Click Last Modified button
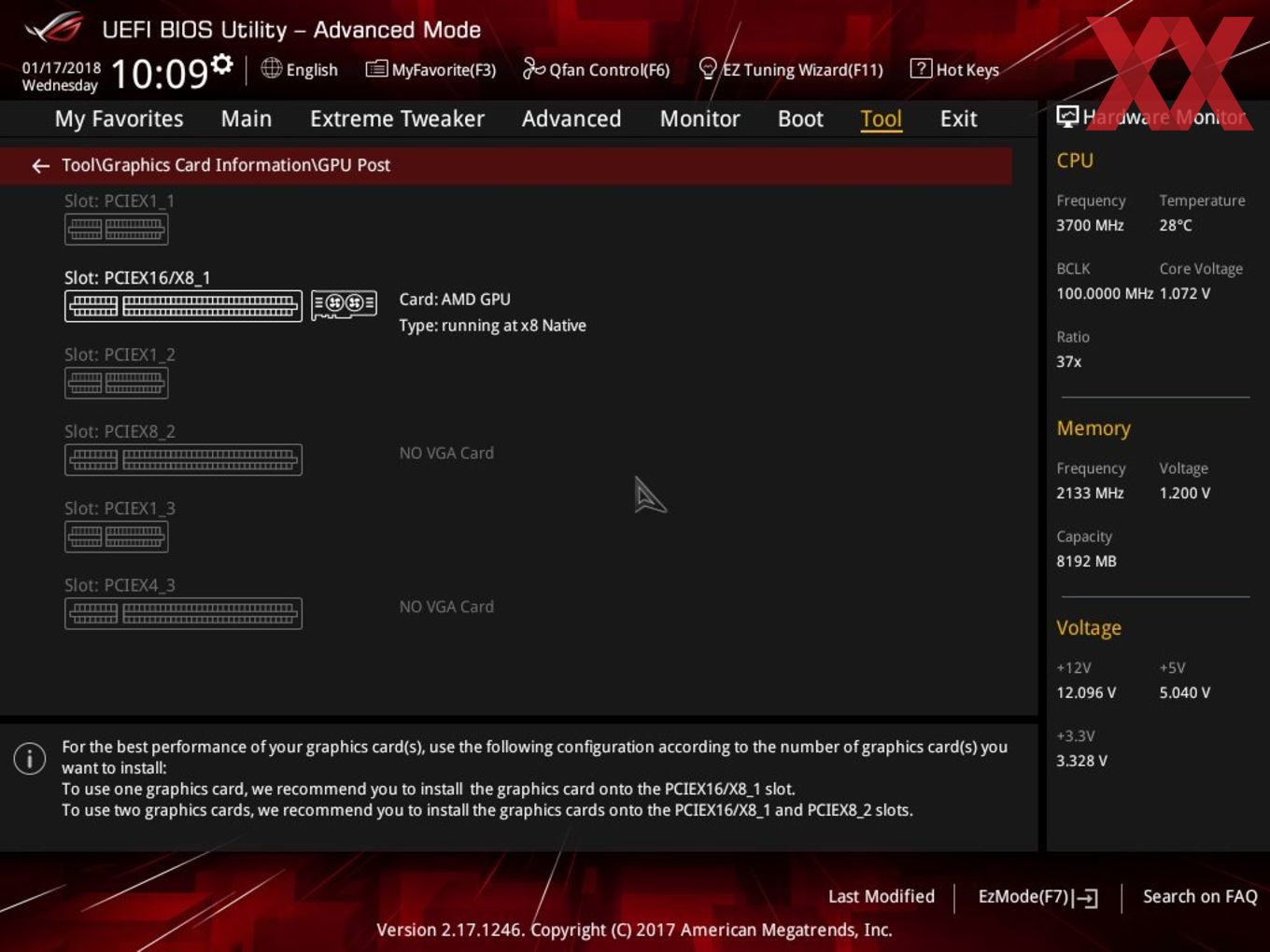The height and width of the screenshot is (952, 1270). [881, 896]
